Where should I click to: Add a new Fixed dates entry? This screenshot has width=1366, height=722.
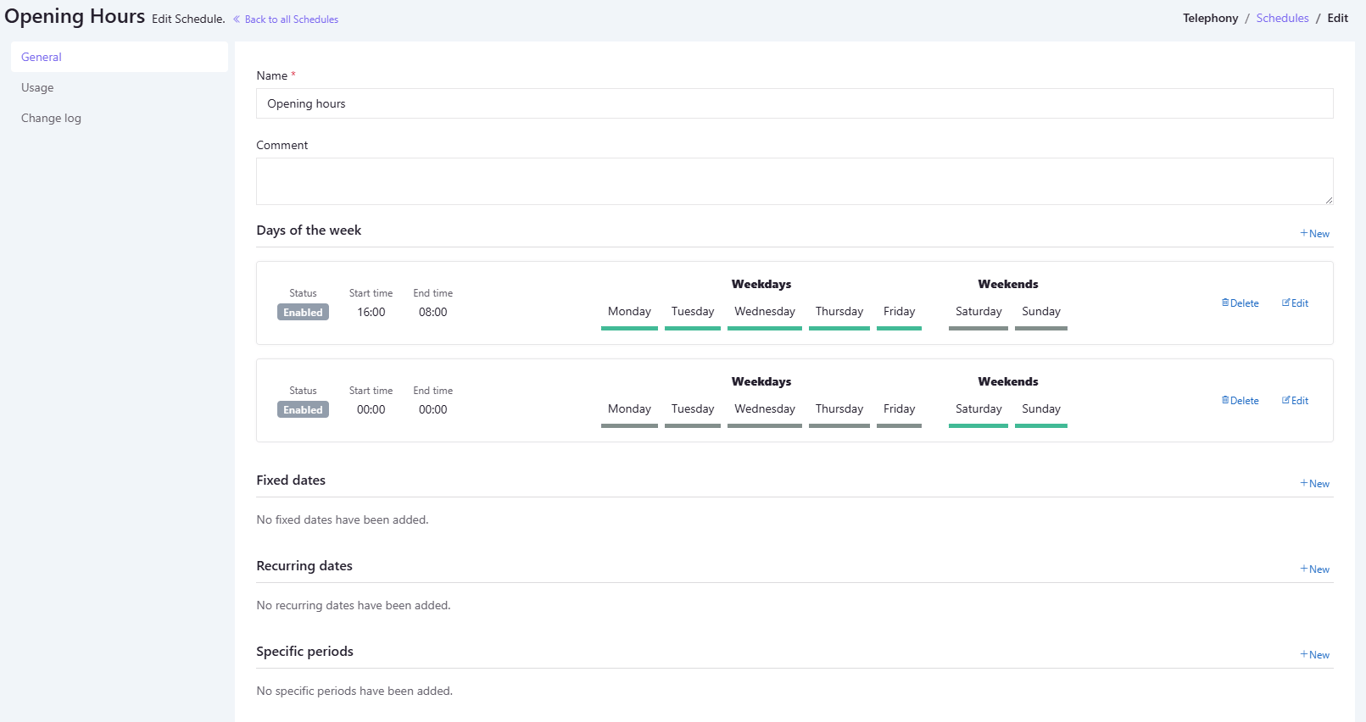[x=1314, y=483]
